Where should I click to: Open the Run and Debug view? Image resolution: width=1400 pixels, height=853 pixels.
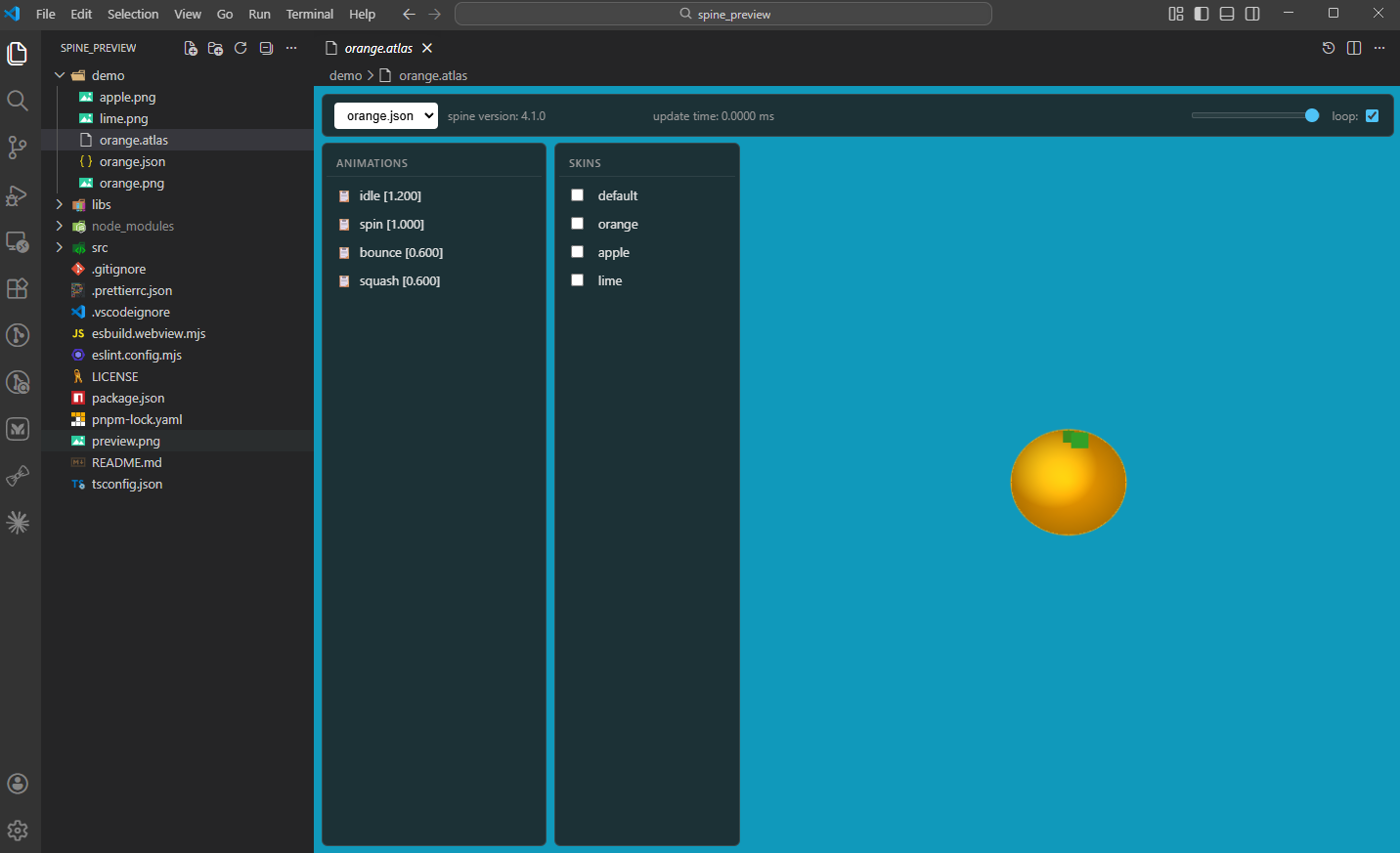pos(18,194)
